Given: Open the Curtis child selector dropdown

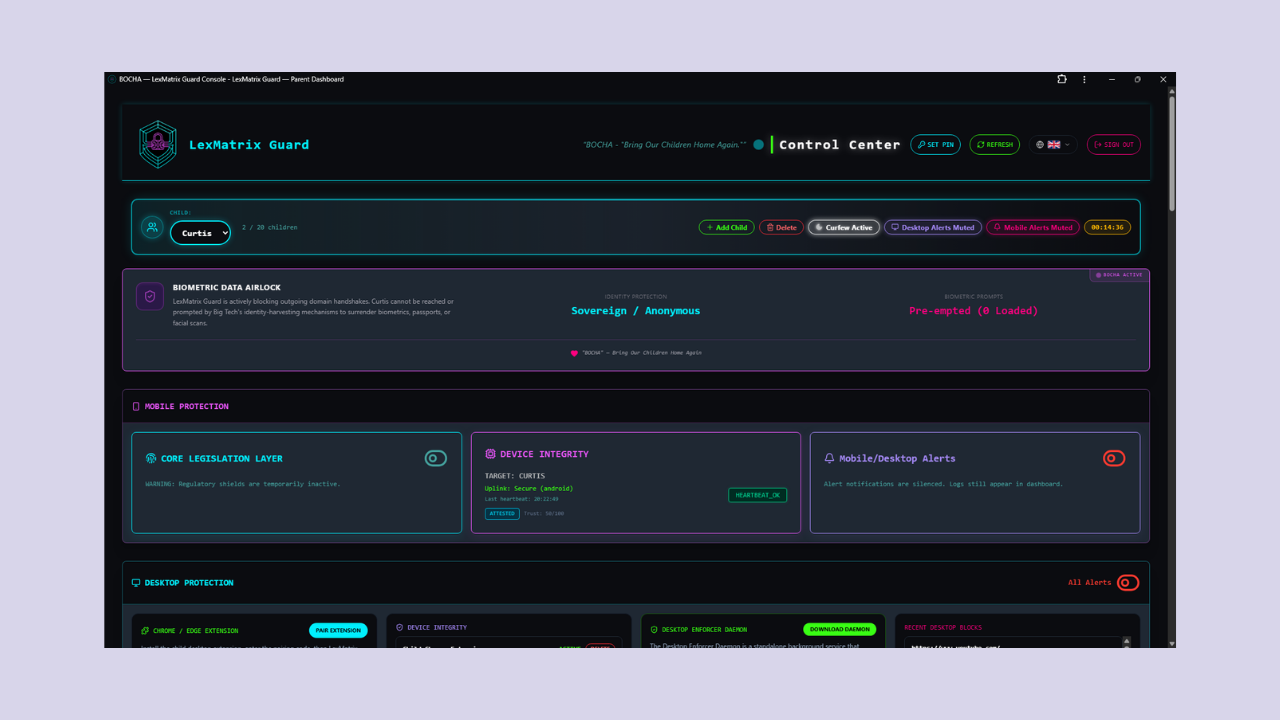Looking at the screenshot, I should tap(200, 233).
